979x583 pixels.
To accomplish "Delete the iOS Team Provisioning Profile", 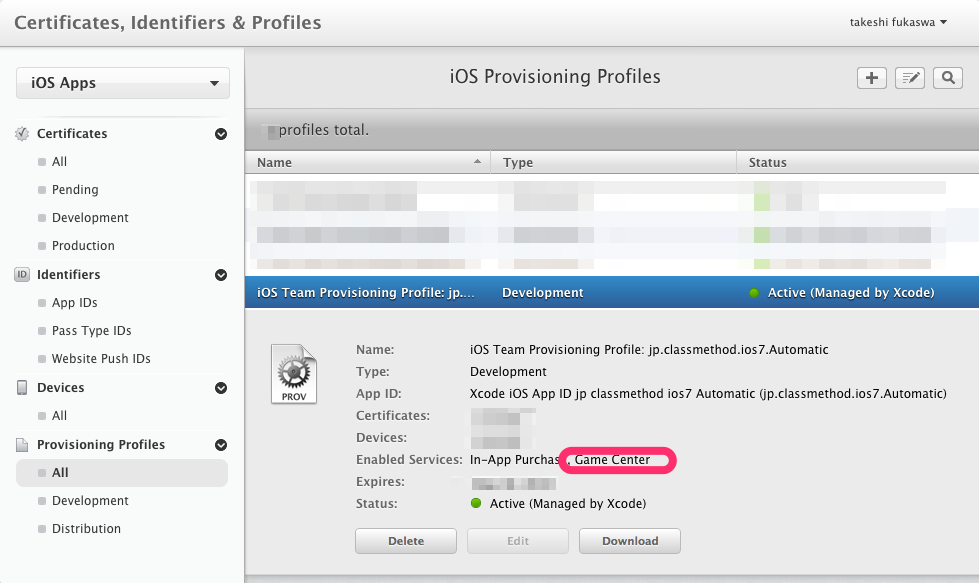I will tap(405, 540).
